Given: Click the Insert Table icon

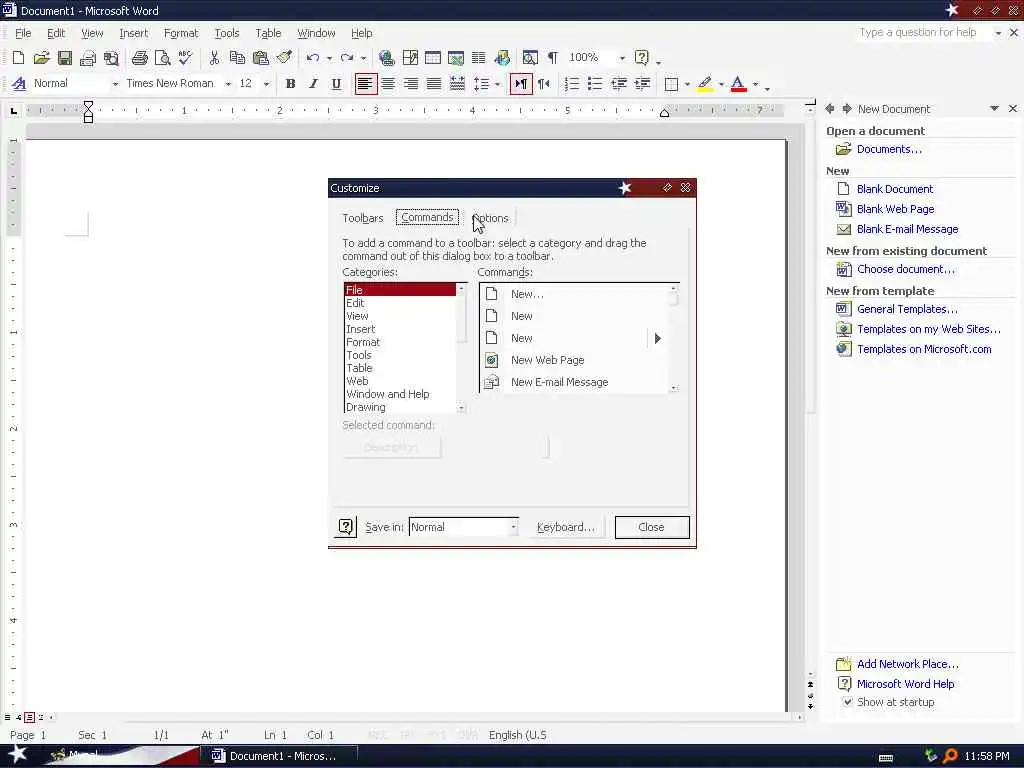Looking at the screenshot, I should pyautogui.click(x=433, y=58).
